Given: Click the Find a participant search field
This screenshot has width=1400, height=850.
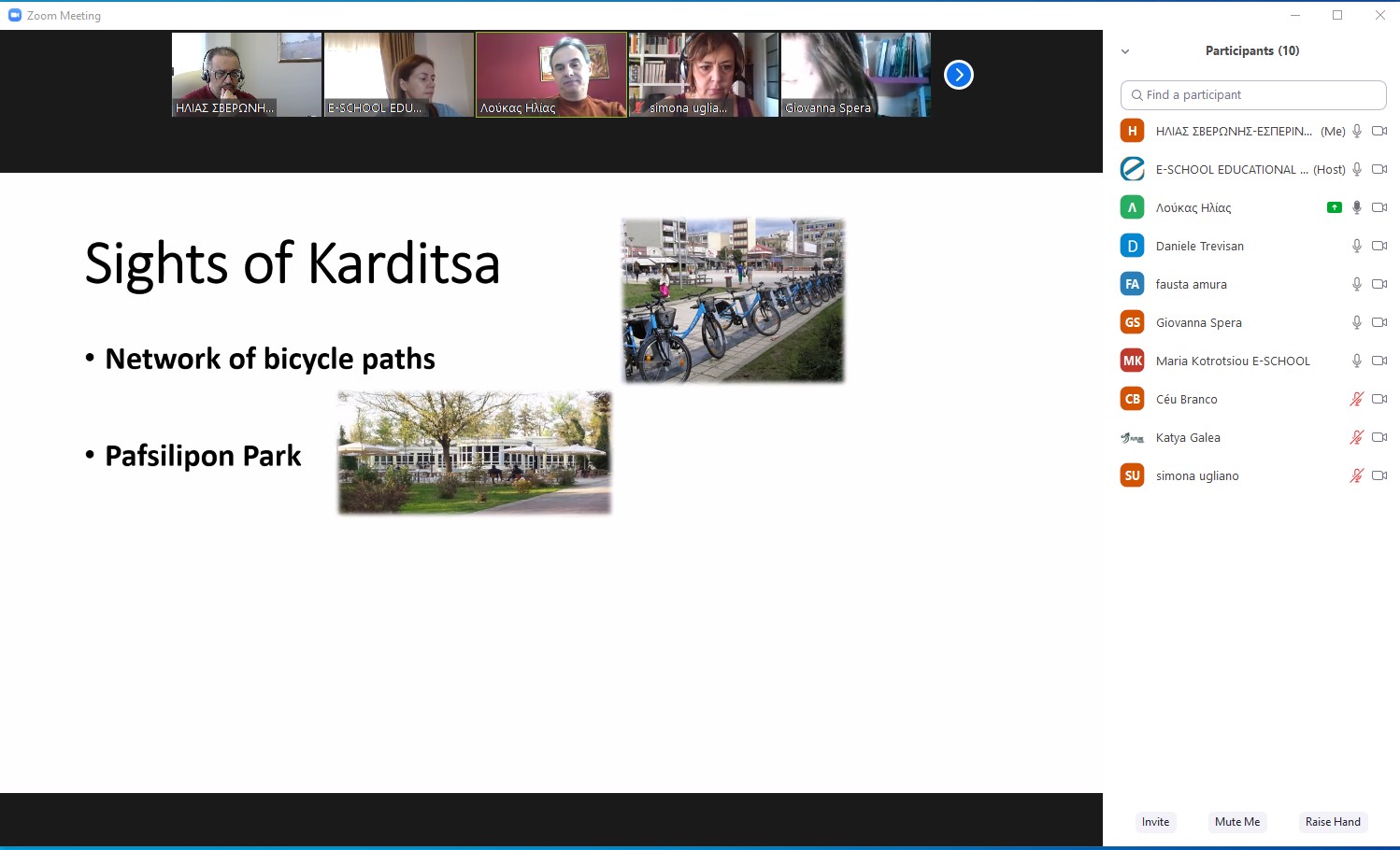Looking at the screenshot, I should pos(1252,94).
